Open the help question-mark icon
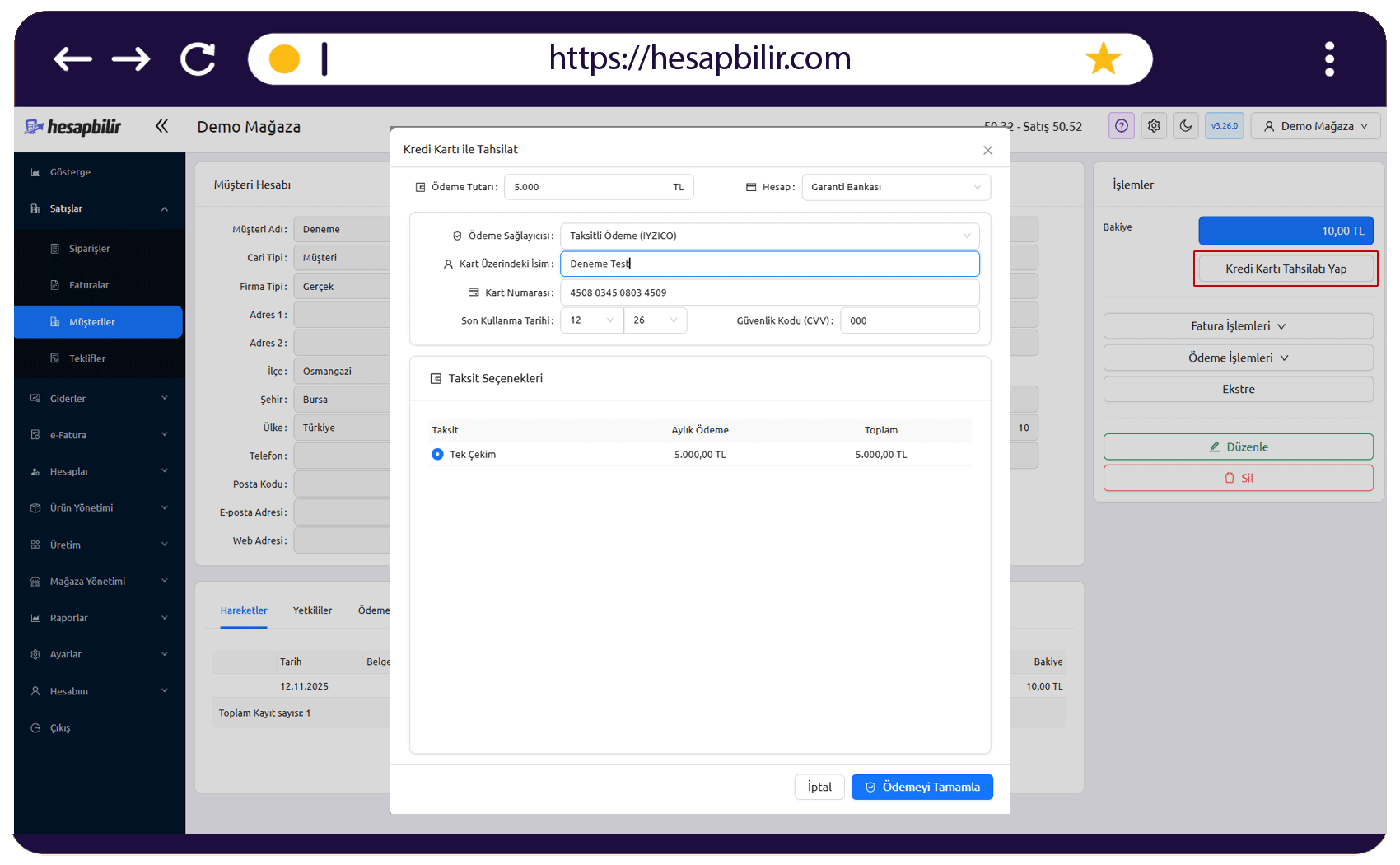This screenshot has height=865, width=1400. tap(1121, 126)
